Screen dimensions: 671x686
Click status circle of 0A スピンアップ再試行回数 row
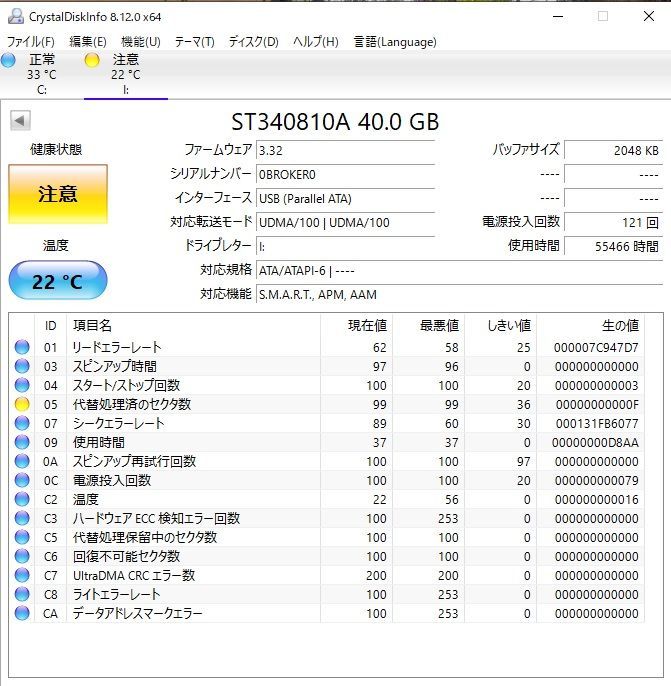[22, 461]
